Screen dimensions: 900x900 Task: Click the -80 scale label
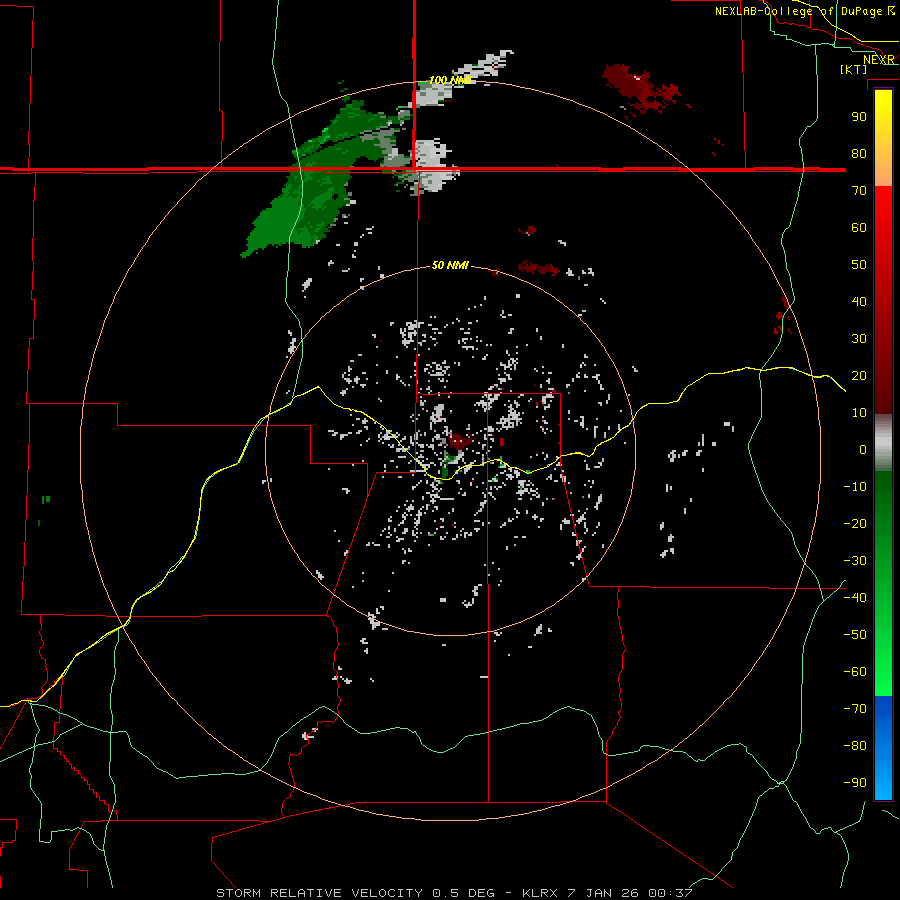click(855, 746)
